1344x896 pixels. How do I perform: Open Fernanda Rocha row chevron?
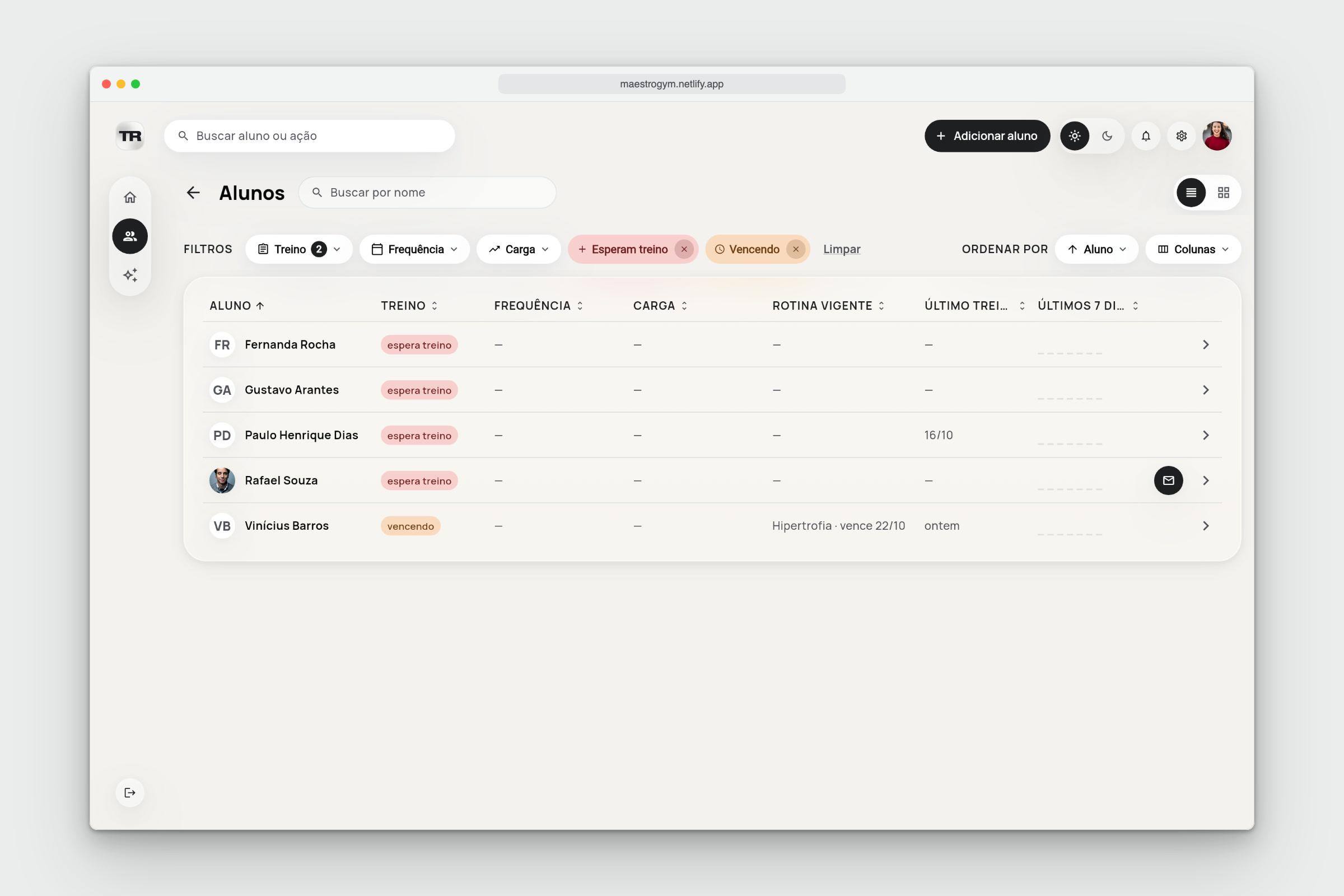click(1206, 344)
